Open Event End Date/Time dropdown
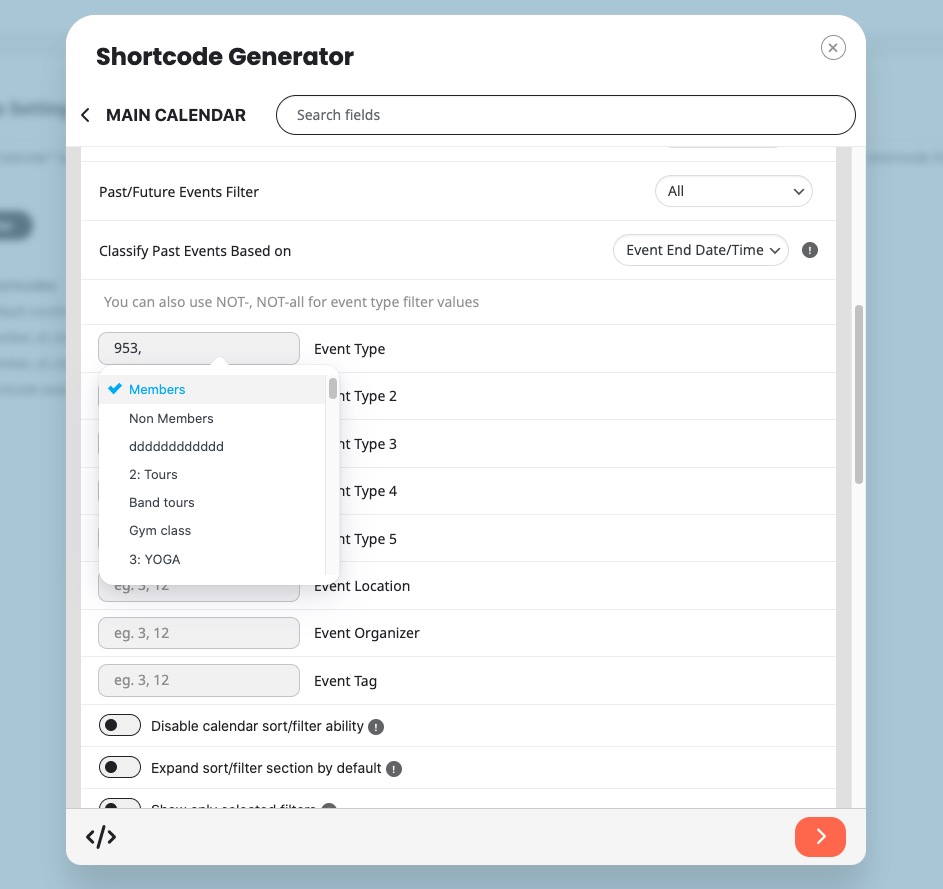 700,250
